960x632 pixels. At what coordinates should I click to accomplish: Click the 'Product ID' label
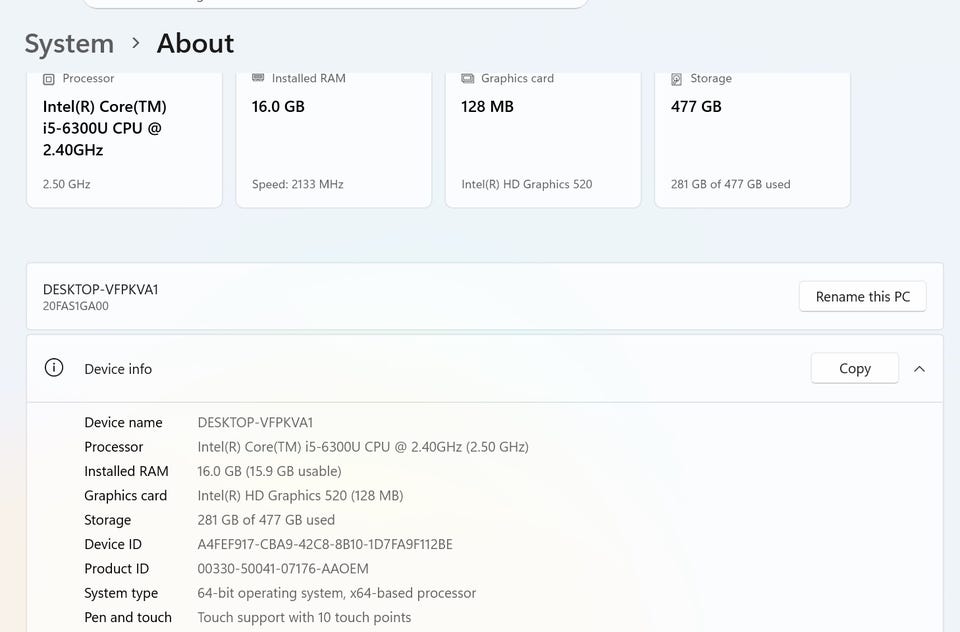click(116, 569)
